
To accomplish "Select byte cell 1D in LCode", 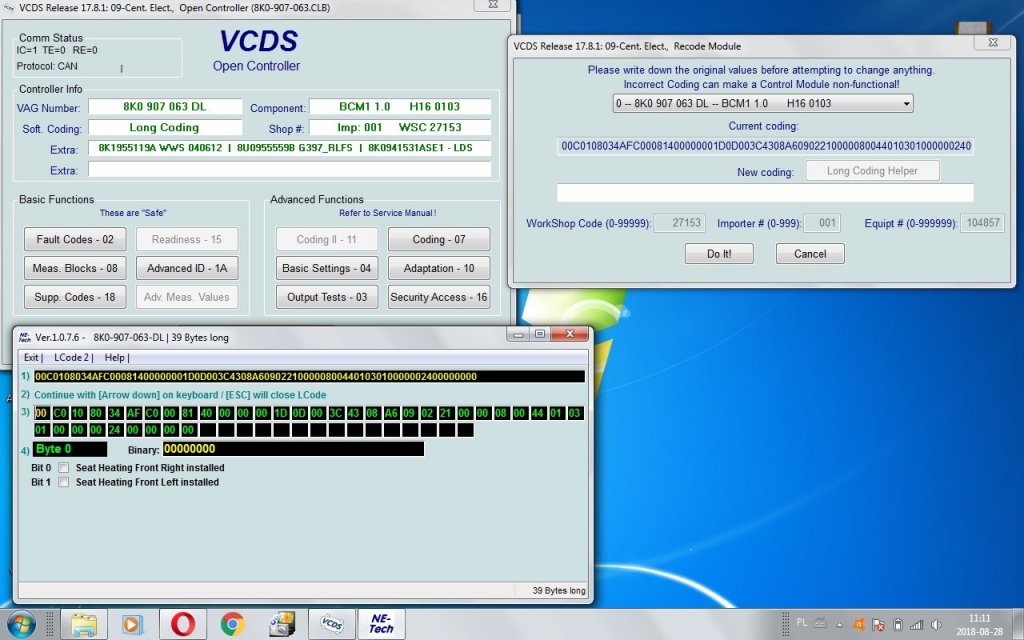I will [x=280, y=413].
